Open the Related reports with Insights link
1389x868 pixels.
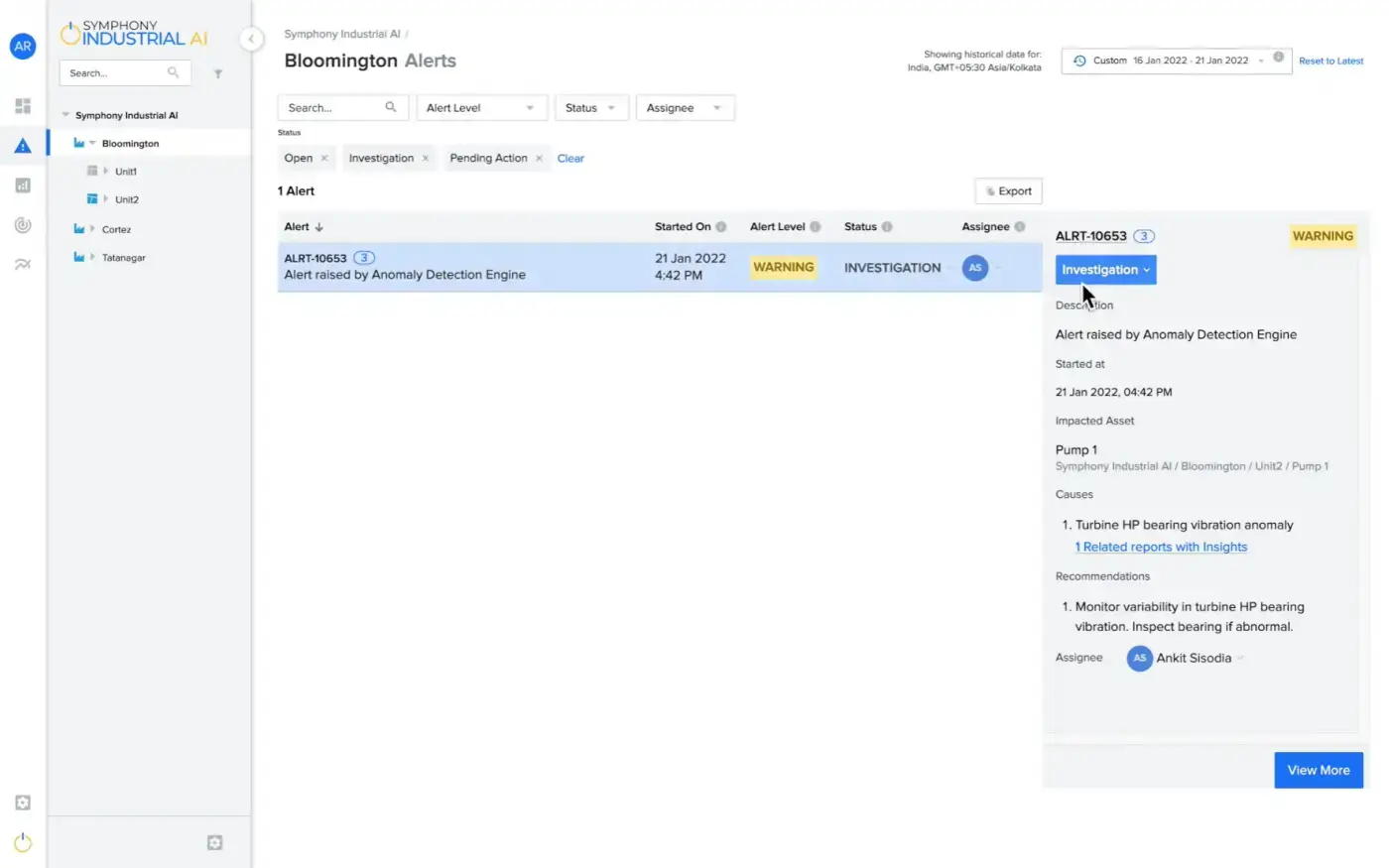pos(1161,547)
